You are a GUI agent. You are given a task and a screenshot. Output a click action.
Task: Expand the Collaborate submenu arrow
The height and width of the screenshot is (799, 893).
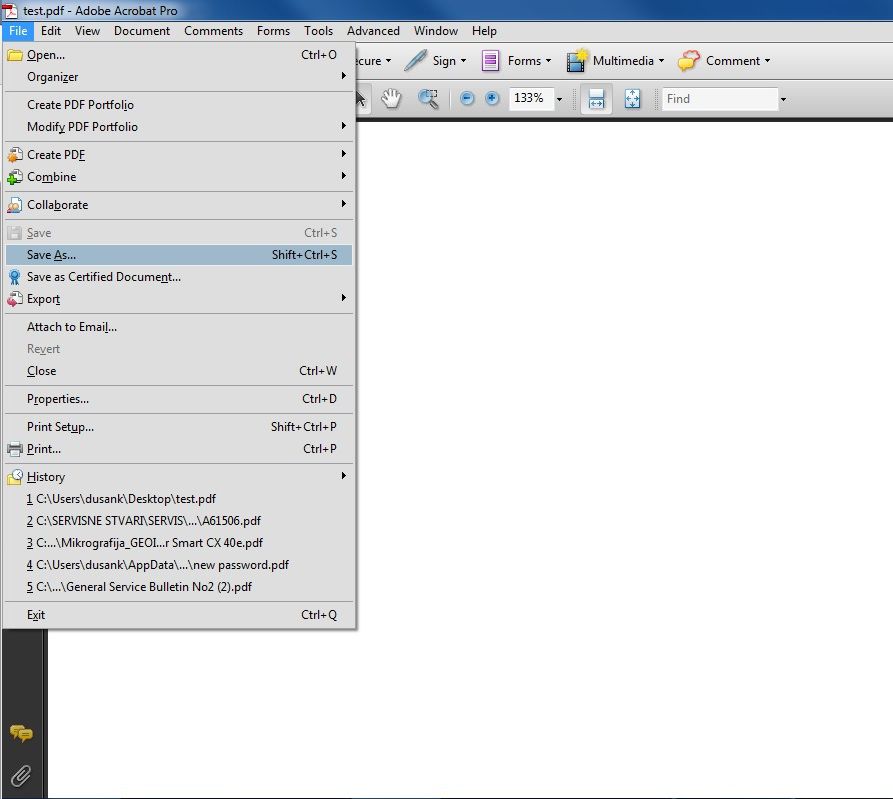point(343,203)
